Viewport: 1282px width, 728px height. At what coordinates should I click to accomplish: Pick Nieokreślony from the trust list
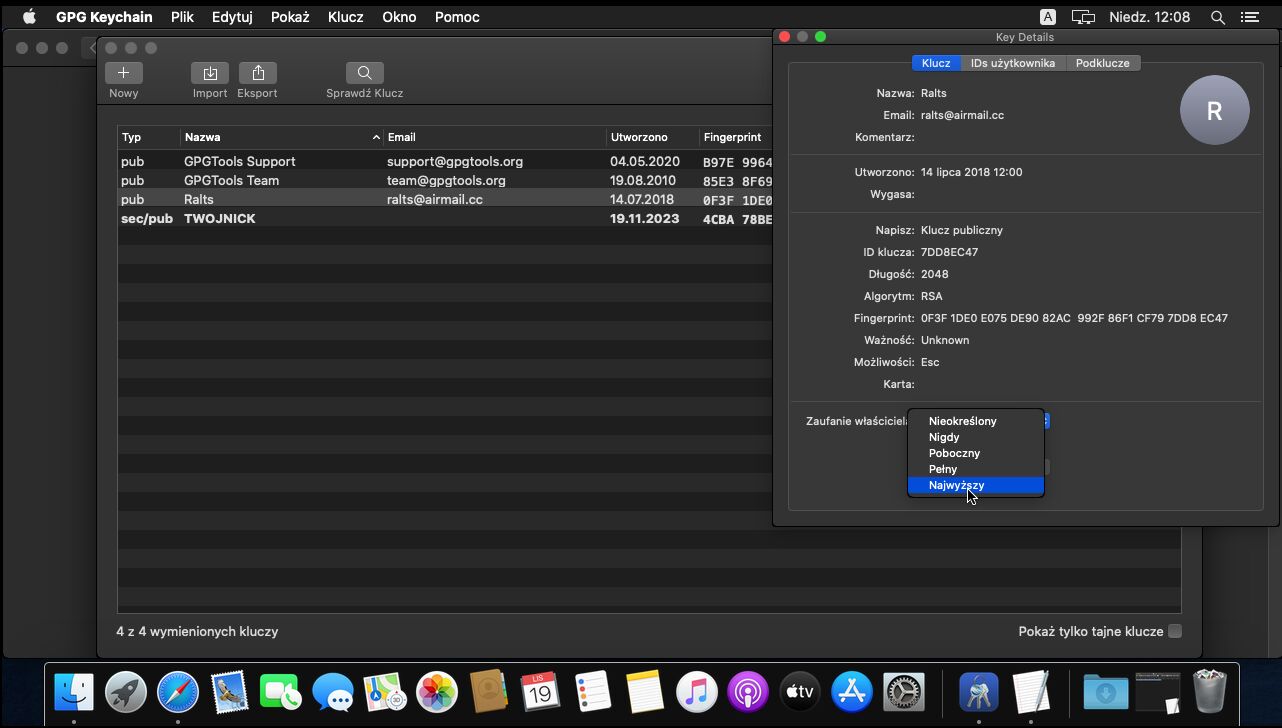tap(962, 421)
